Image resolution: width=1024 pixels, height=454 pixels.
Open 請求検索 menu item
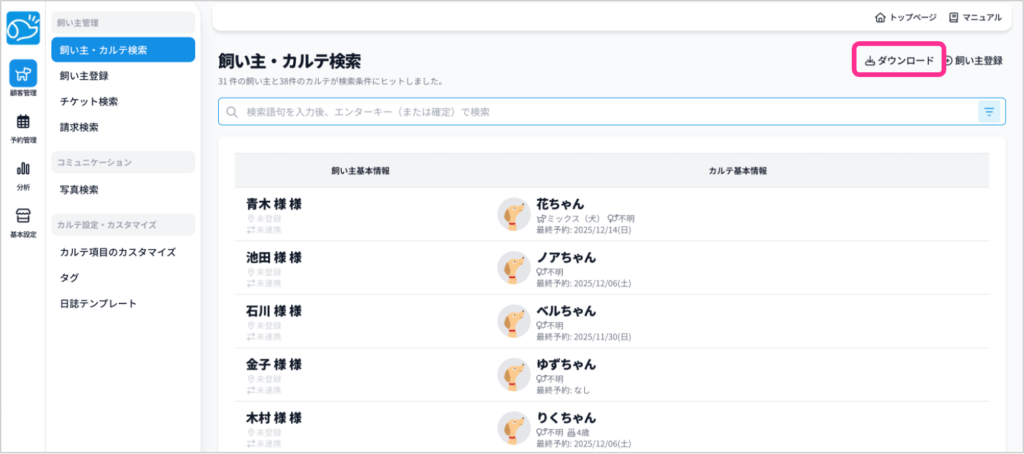coord(79,127)
